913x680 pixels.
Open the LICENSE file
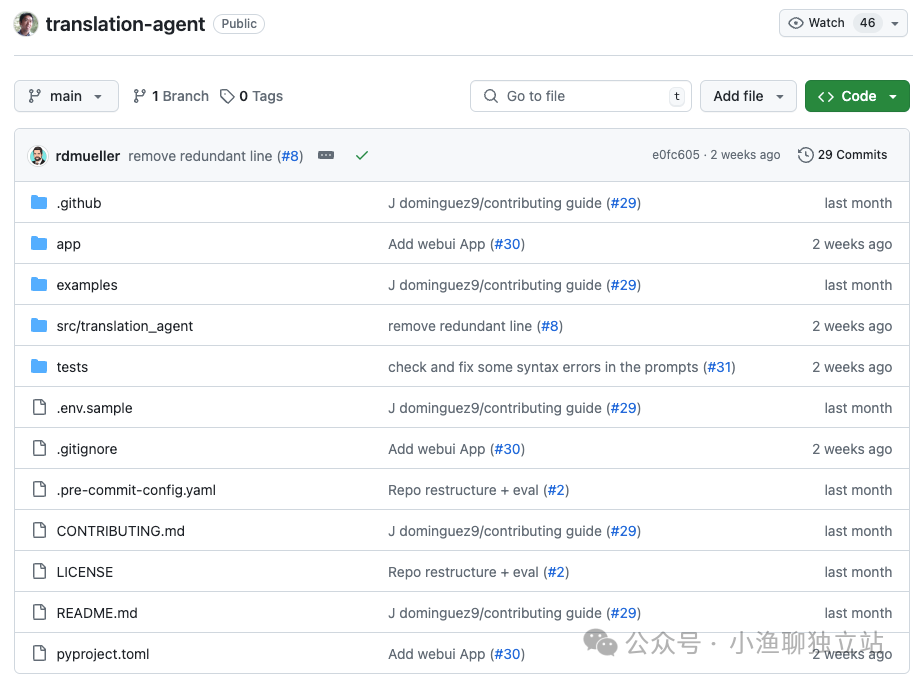85,572
